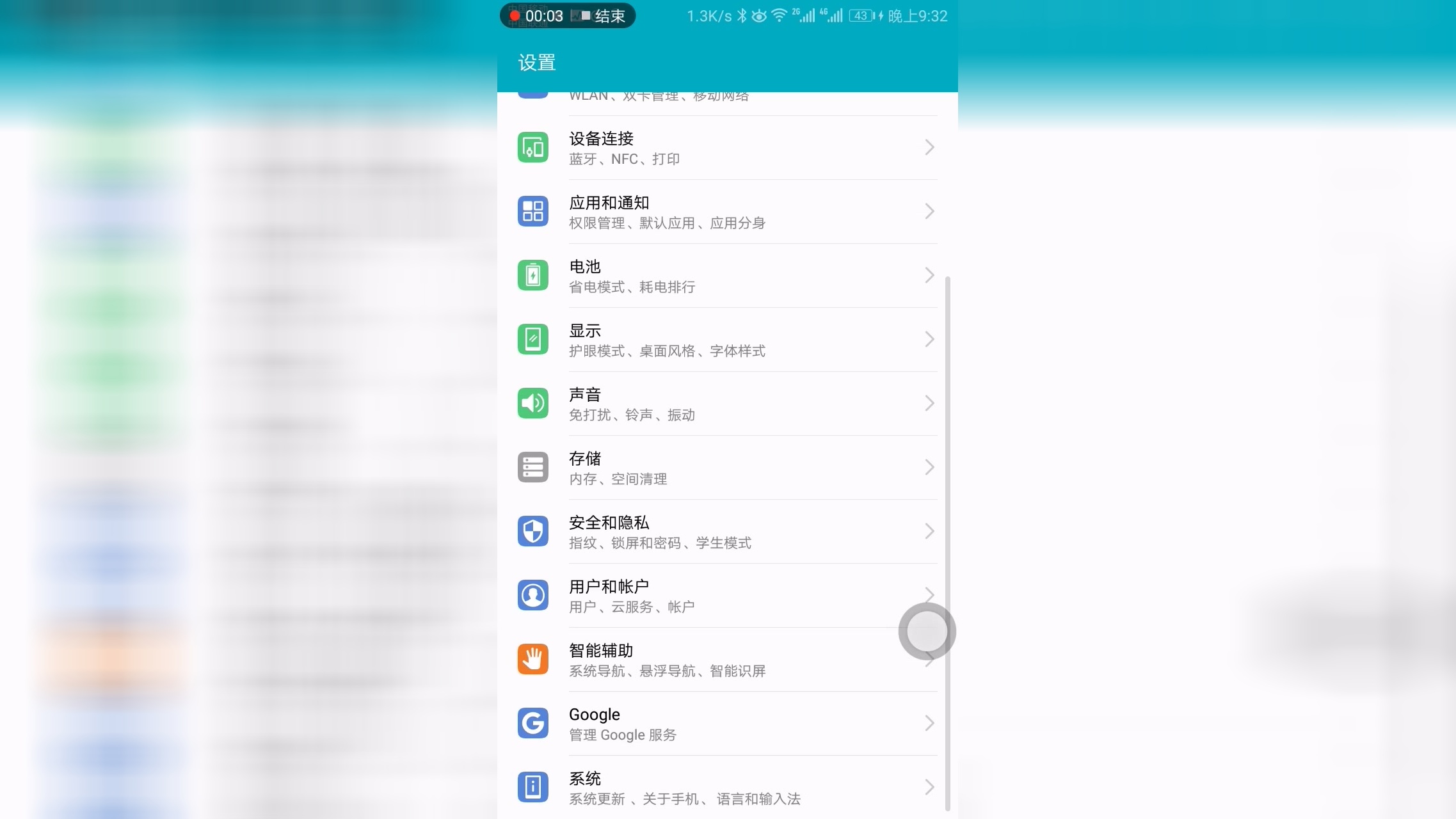The image size is (1456, 819).
Task: Tap the orange 智能辅助 hand icon
Action: coord(532,659)
